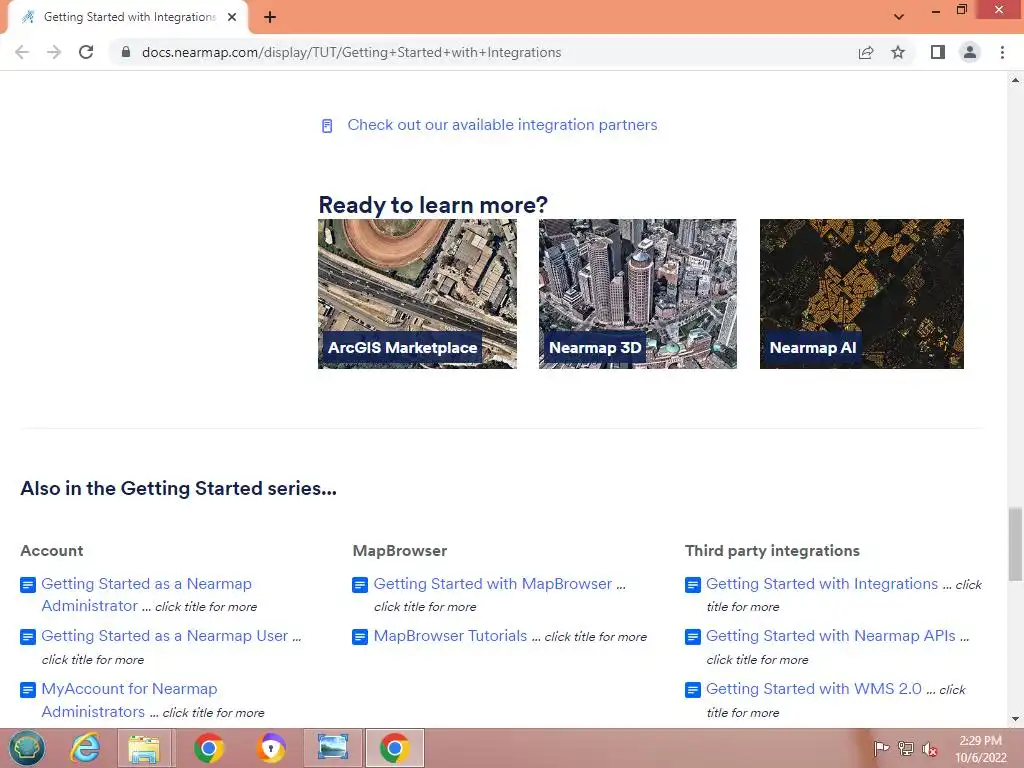Open the ArcGIS Marketplace thumbnail
Screen dimensions: 1024x768
[417, 294]
